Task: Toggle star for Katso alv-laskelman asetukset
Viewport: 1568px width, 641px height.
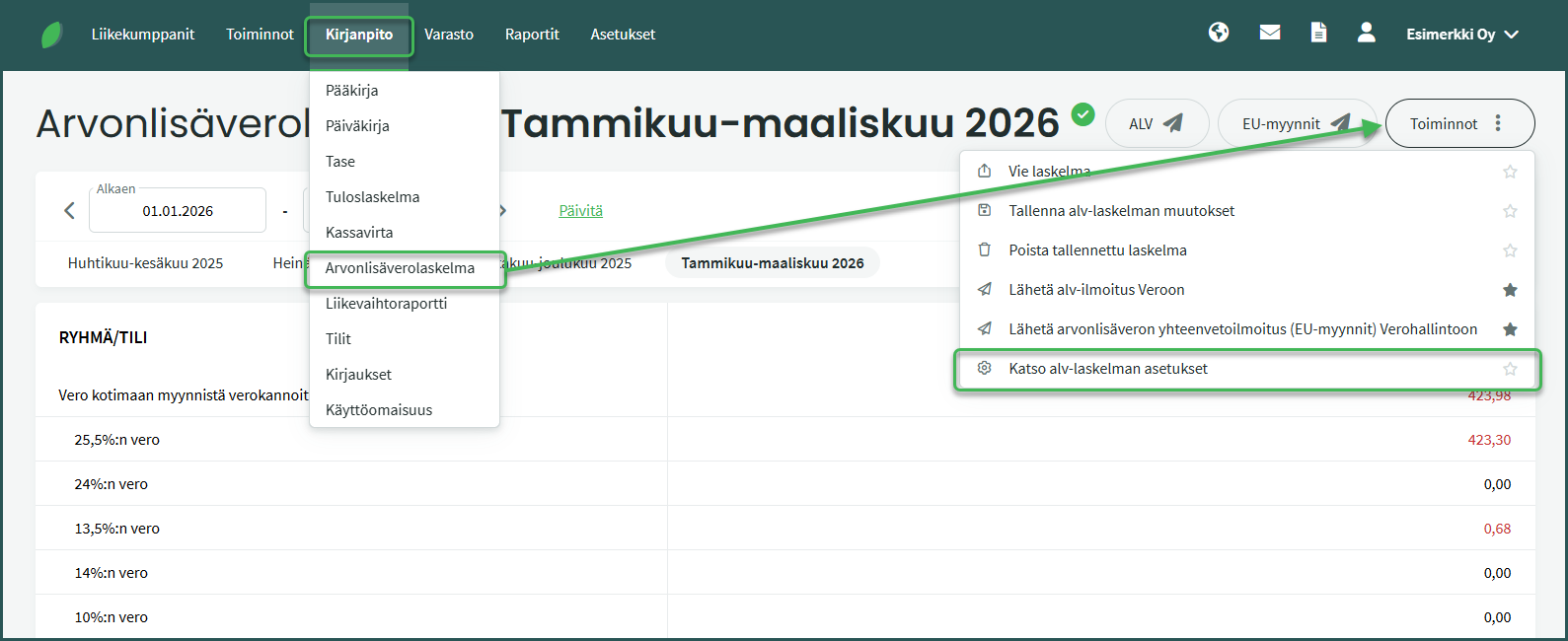Action: click(1509, 369)
